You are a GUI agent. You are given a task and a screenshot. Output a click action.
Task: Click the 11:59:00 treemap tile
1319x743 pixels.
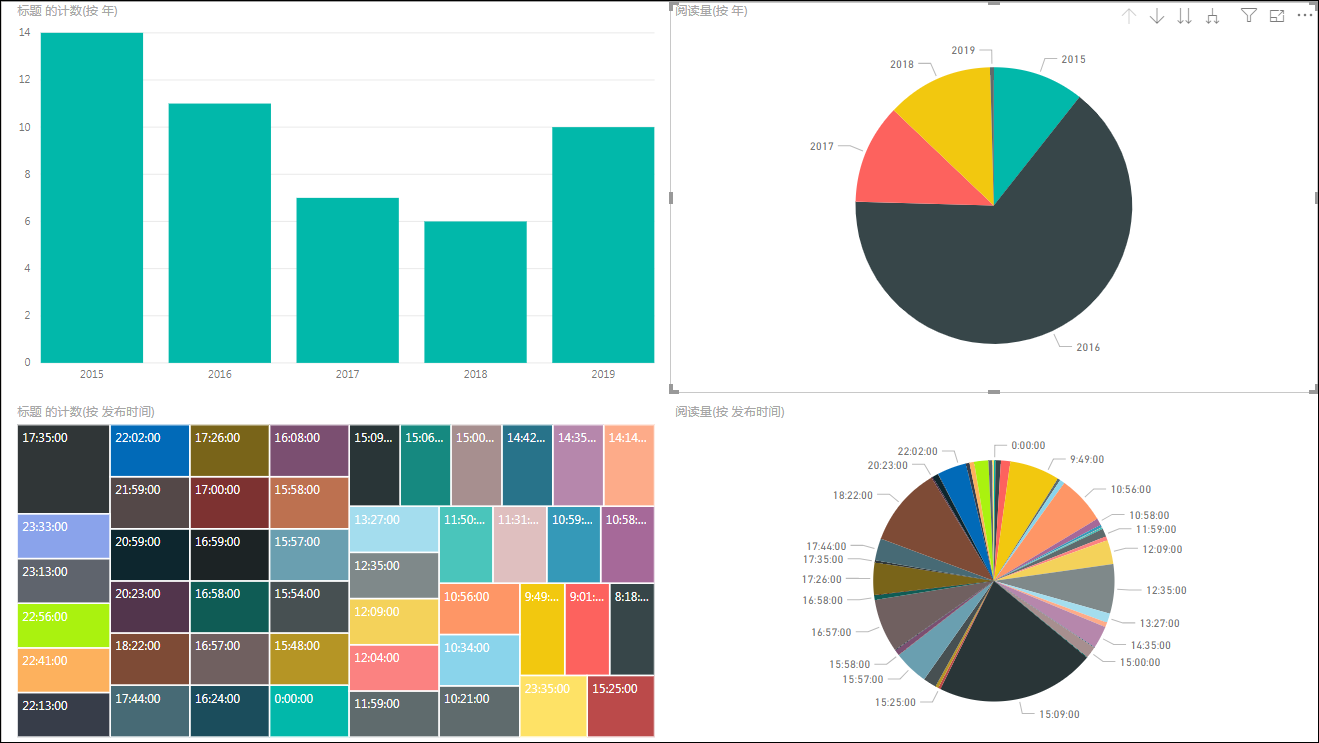coord(394,714)
